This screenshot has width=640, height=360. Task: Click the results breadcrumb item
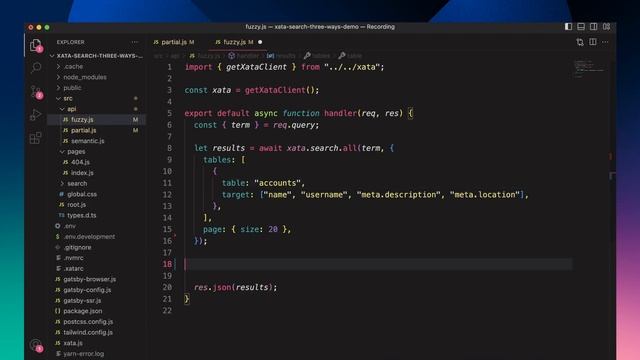[281, 56]
